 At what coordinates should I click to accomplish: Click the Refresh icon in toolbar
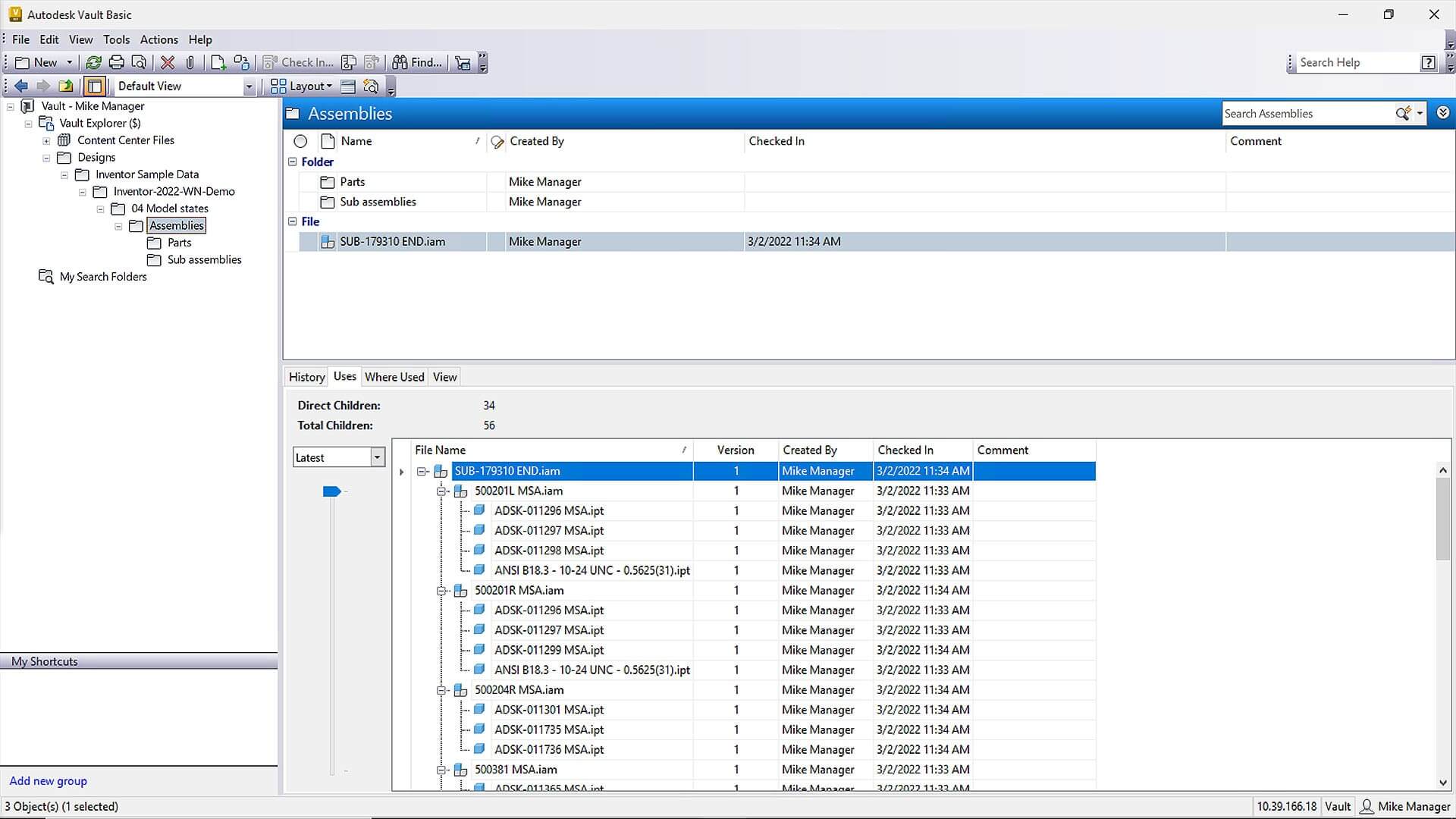[93, 63]
